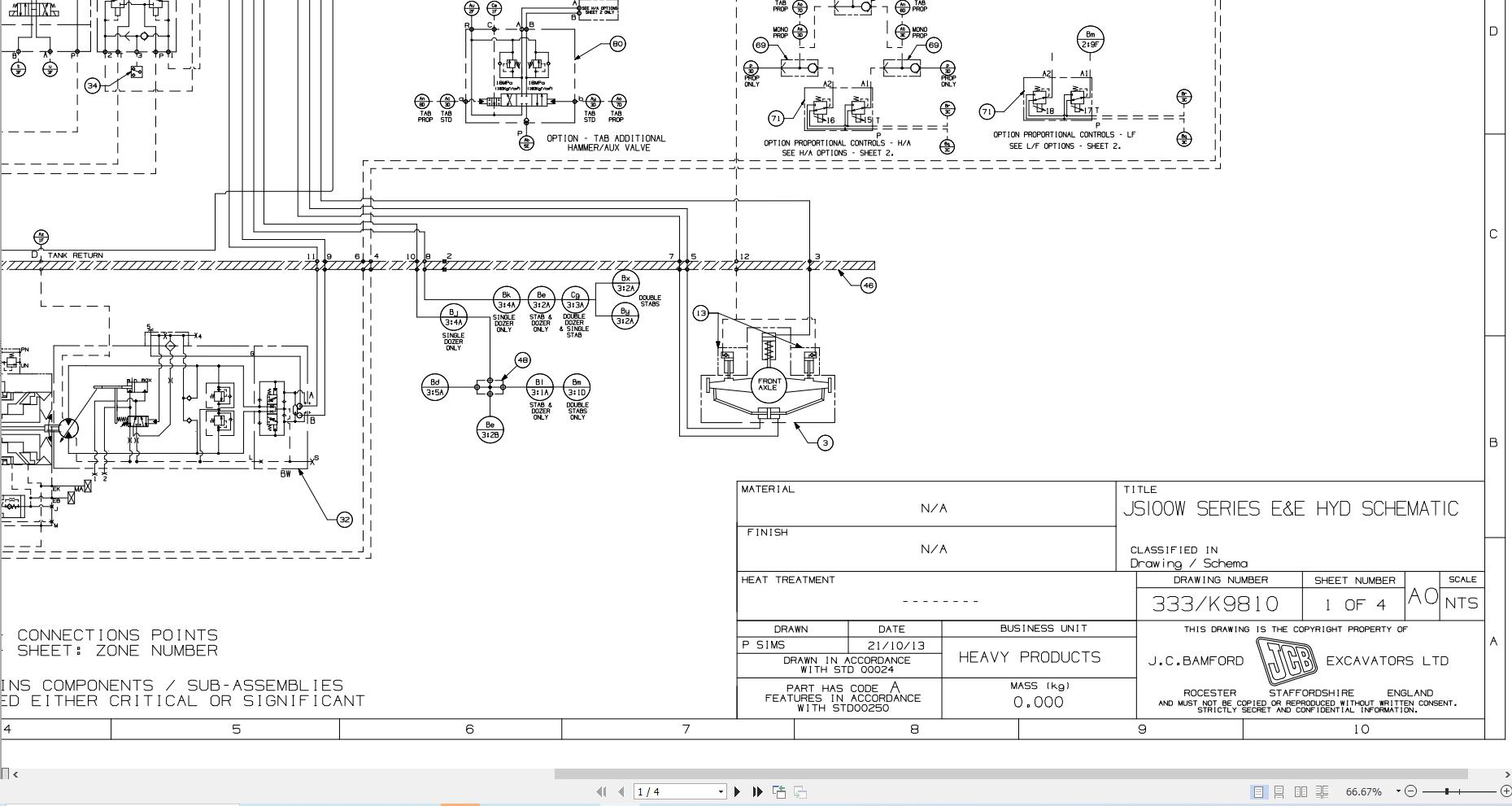Open the zoom percentage dropdown
The height and width of the screenshot is (806, 1512).
[x=1397, y=791]
